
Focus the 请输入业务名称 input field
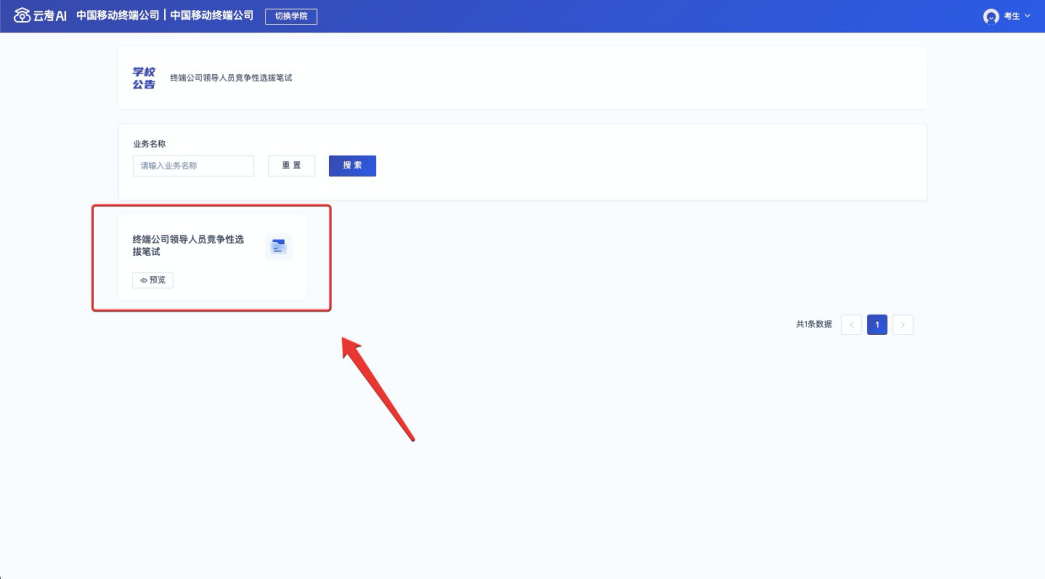click(x=193, y=166)
